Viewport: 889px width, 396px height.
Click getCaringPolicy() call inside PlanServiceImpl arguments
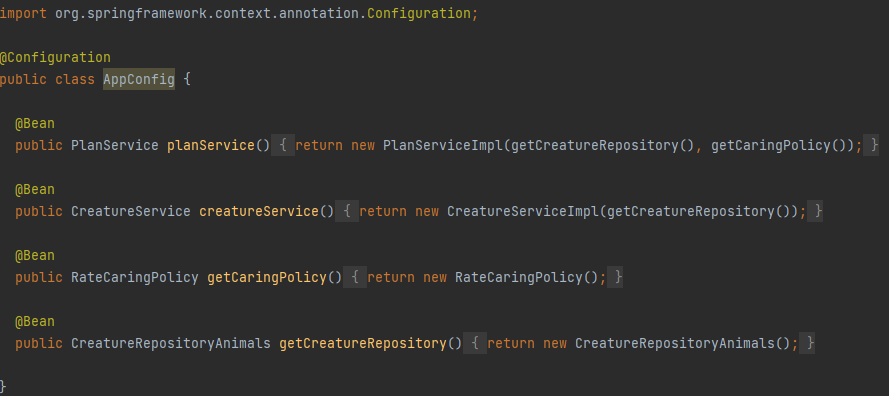click(x=779, y=145)
